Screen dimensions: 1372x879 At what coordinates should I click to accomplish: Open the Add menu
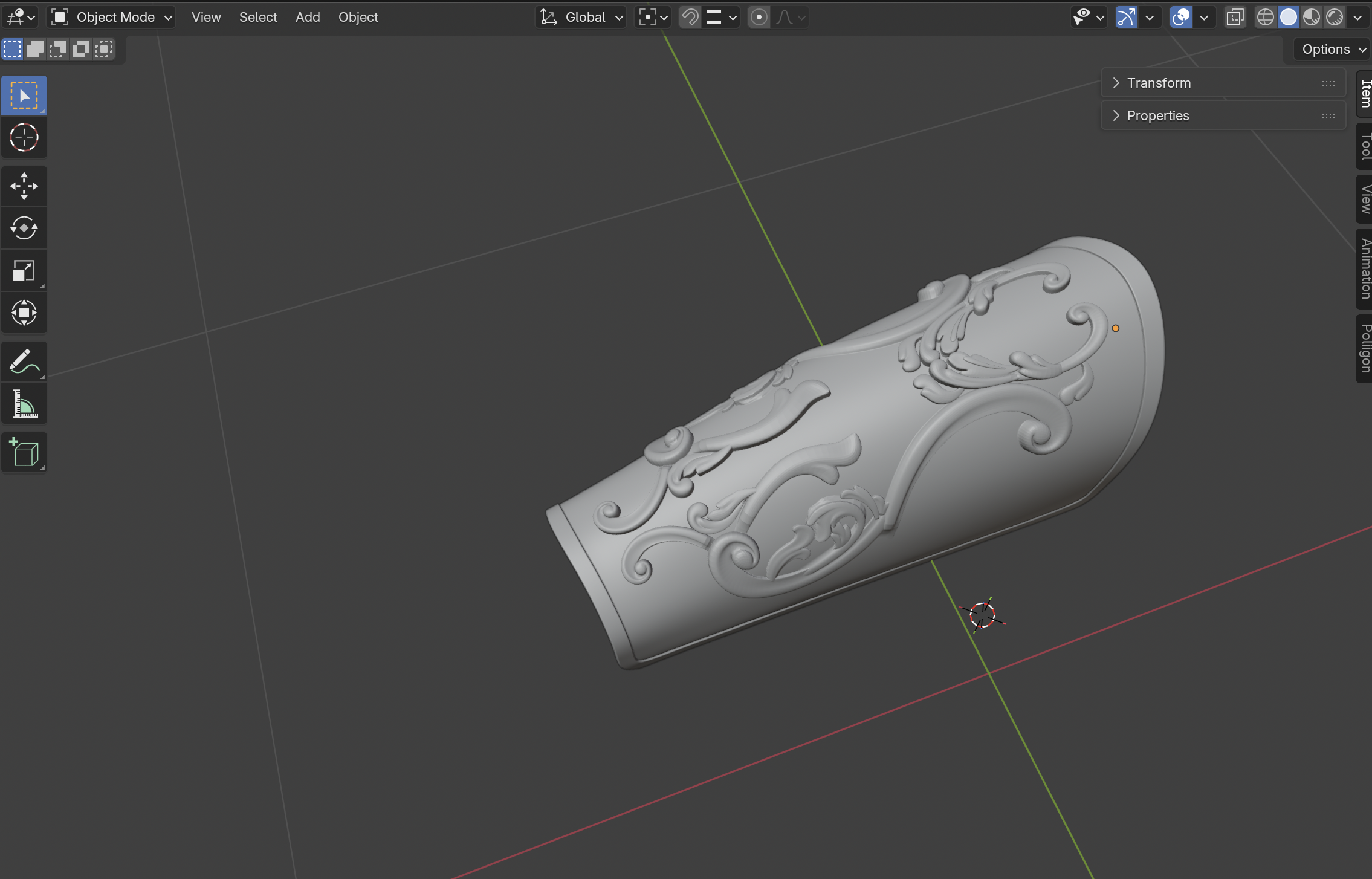tap(308, 17)
